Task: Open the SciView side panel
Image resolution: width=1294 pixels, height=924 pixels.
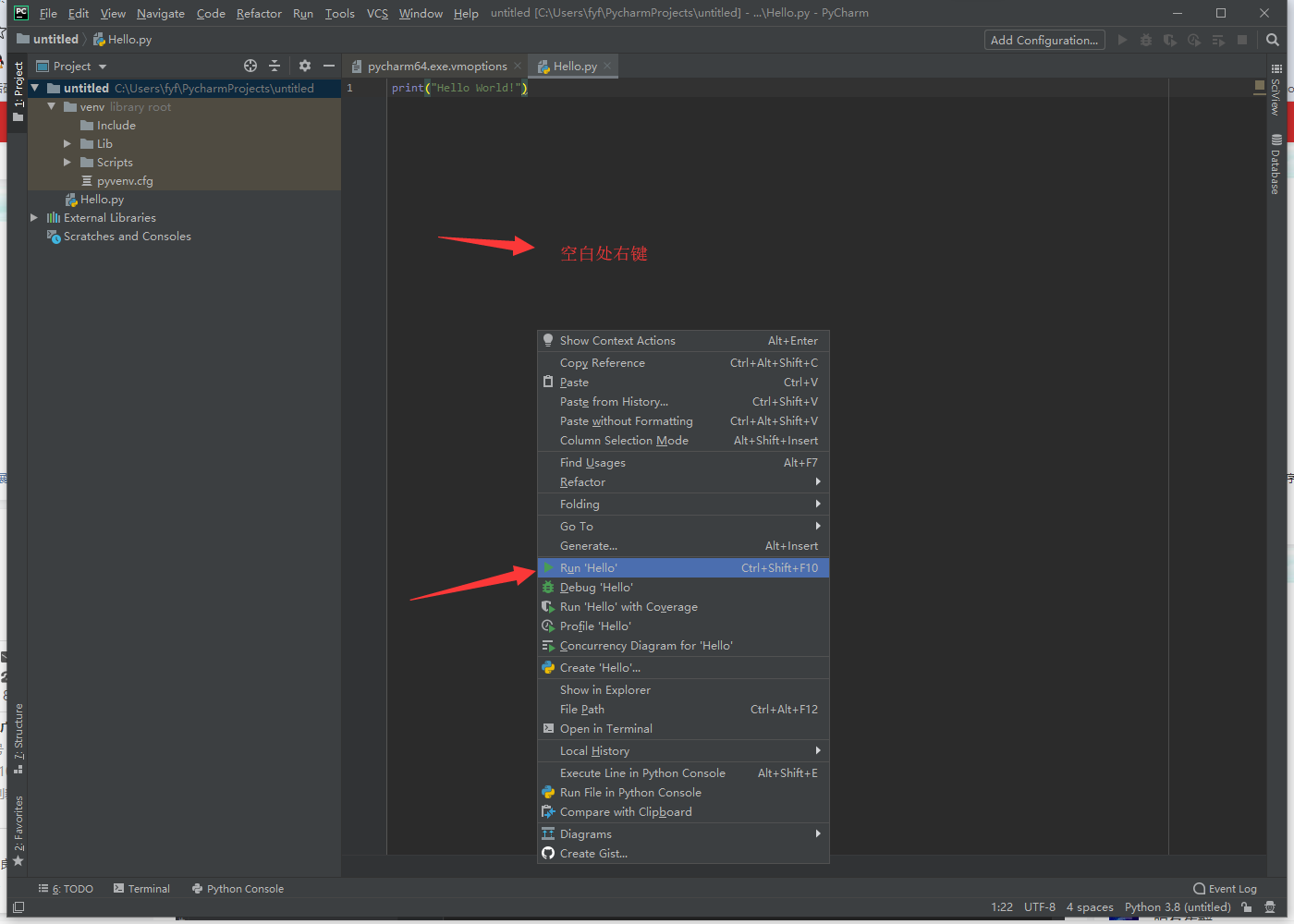Action: [1276, 90]
